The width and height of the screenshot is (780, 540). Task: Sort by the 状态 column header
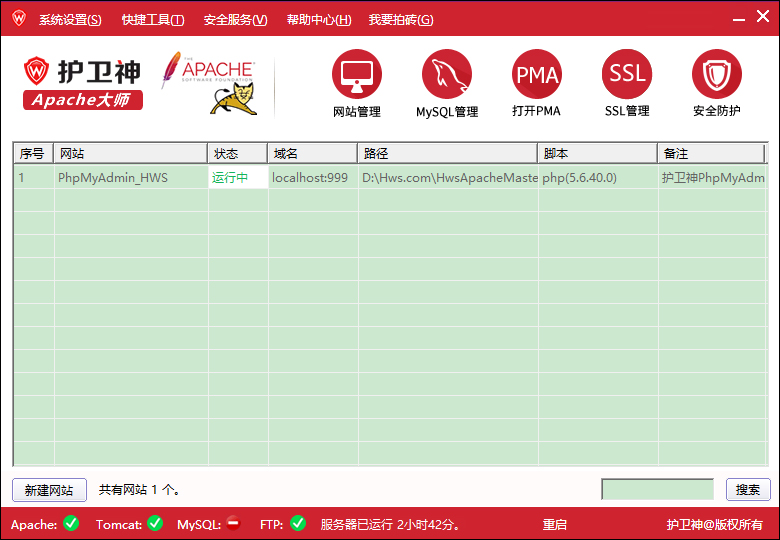tap(238, 153)
